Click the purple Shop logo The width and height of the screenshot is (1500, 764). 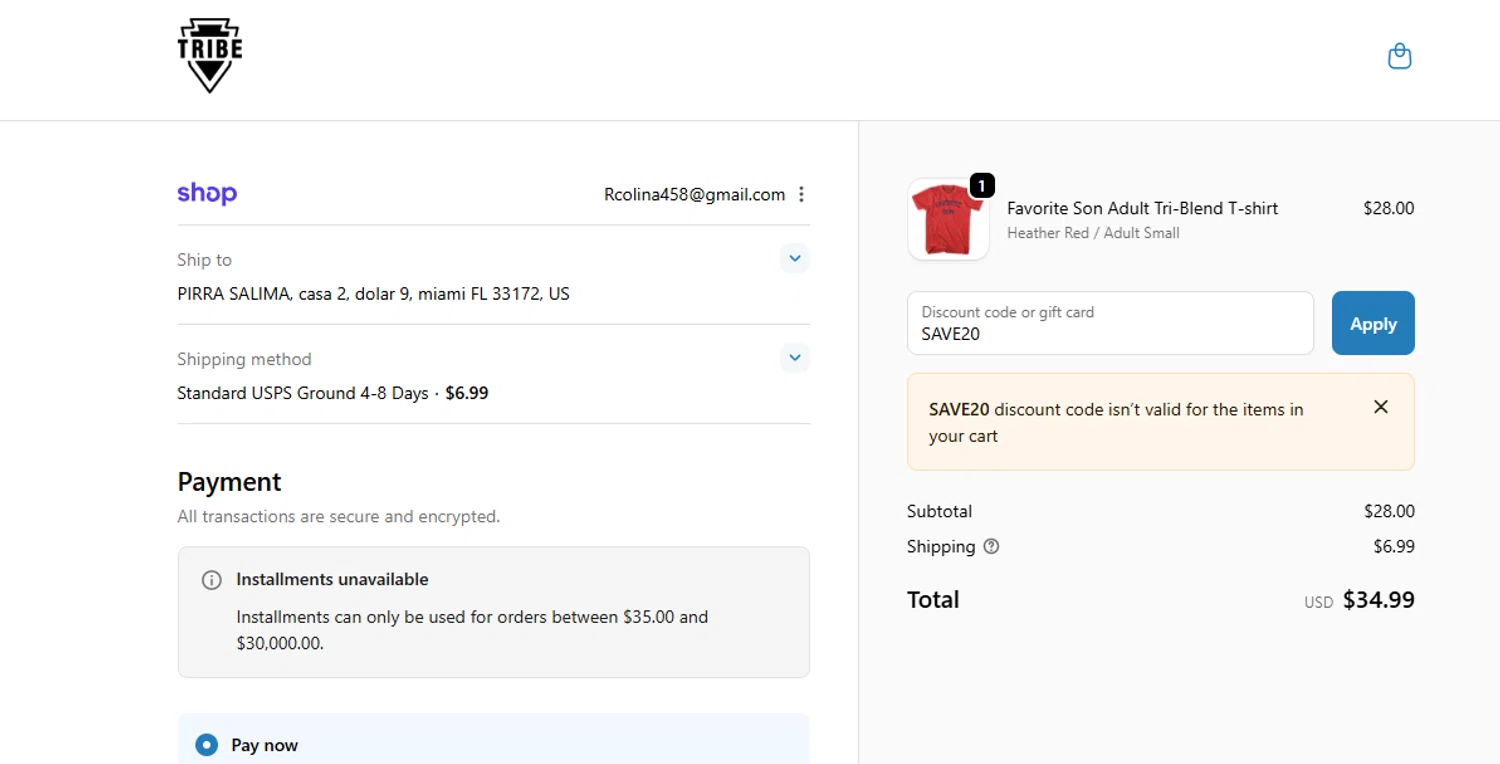207,193
